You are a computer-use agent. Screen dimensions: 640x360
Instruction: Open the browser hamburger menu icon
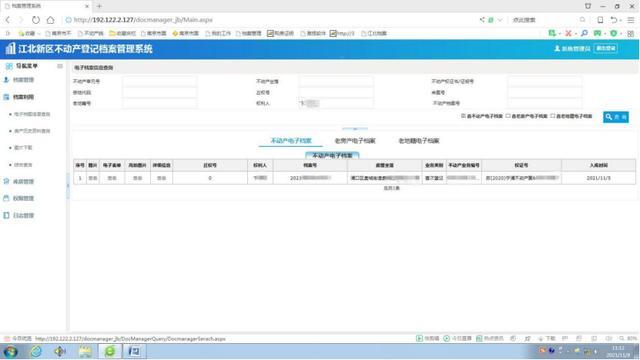point(631,20)
